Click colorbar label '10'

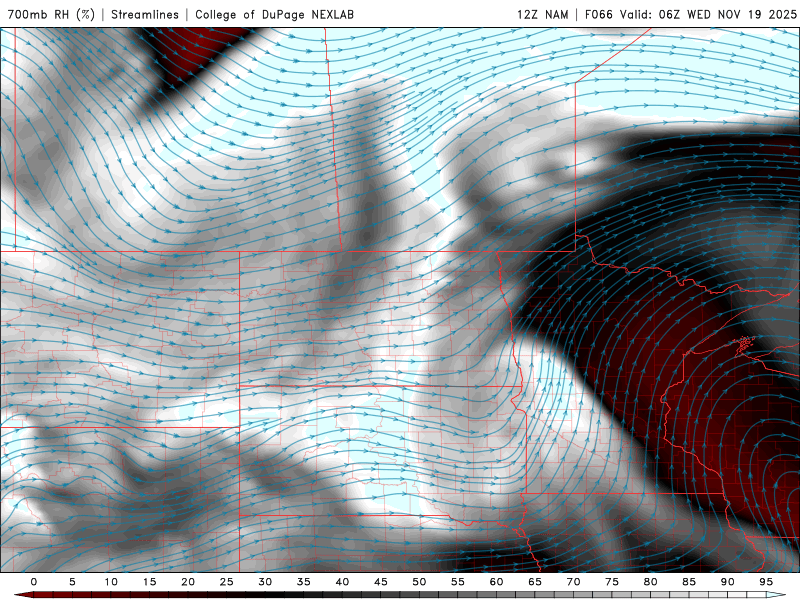[111, 582]
